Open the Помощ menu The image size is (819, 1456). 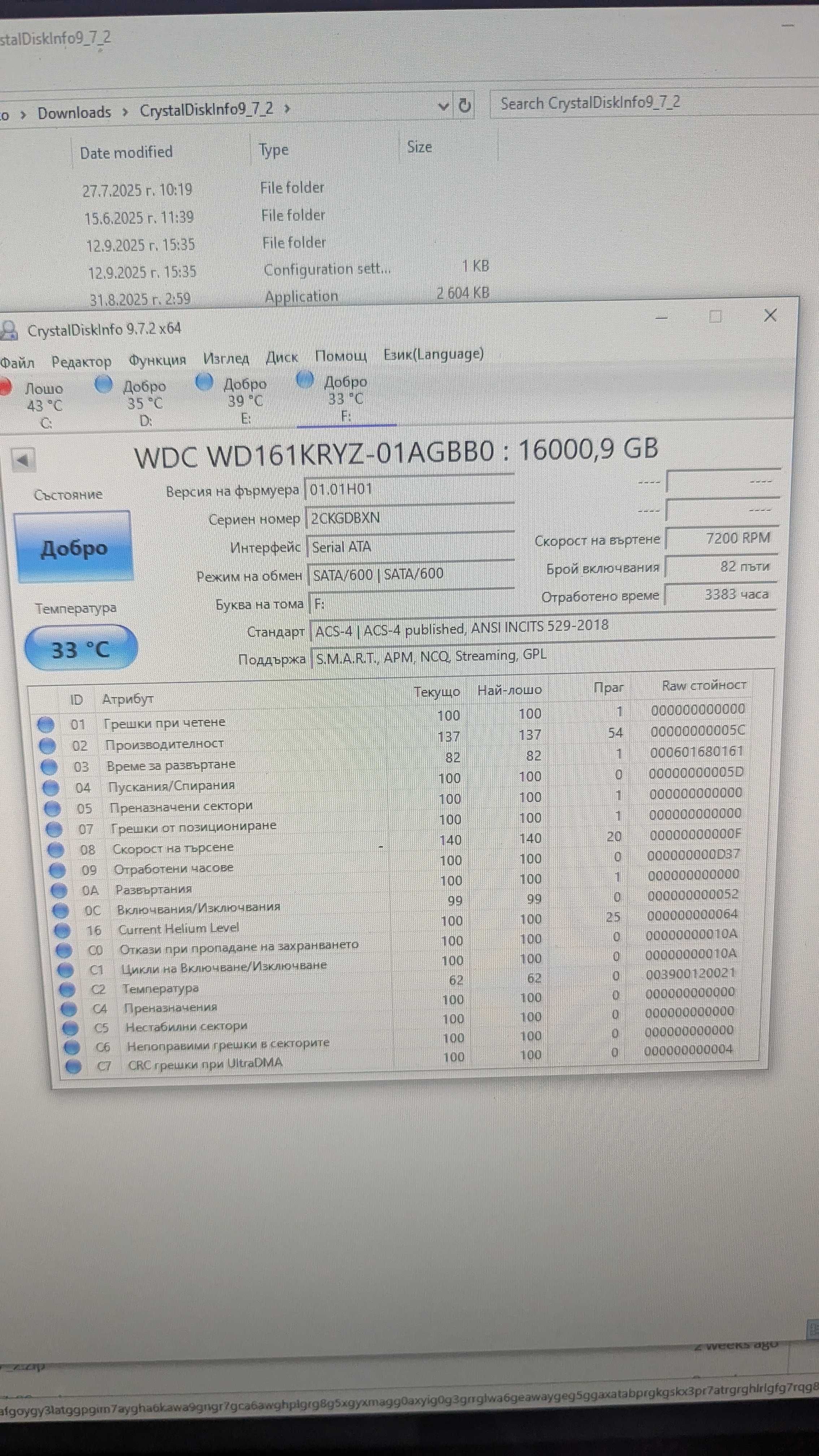pos(341,356)
